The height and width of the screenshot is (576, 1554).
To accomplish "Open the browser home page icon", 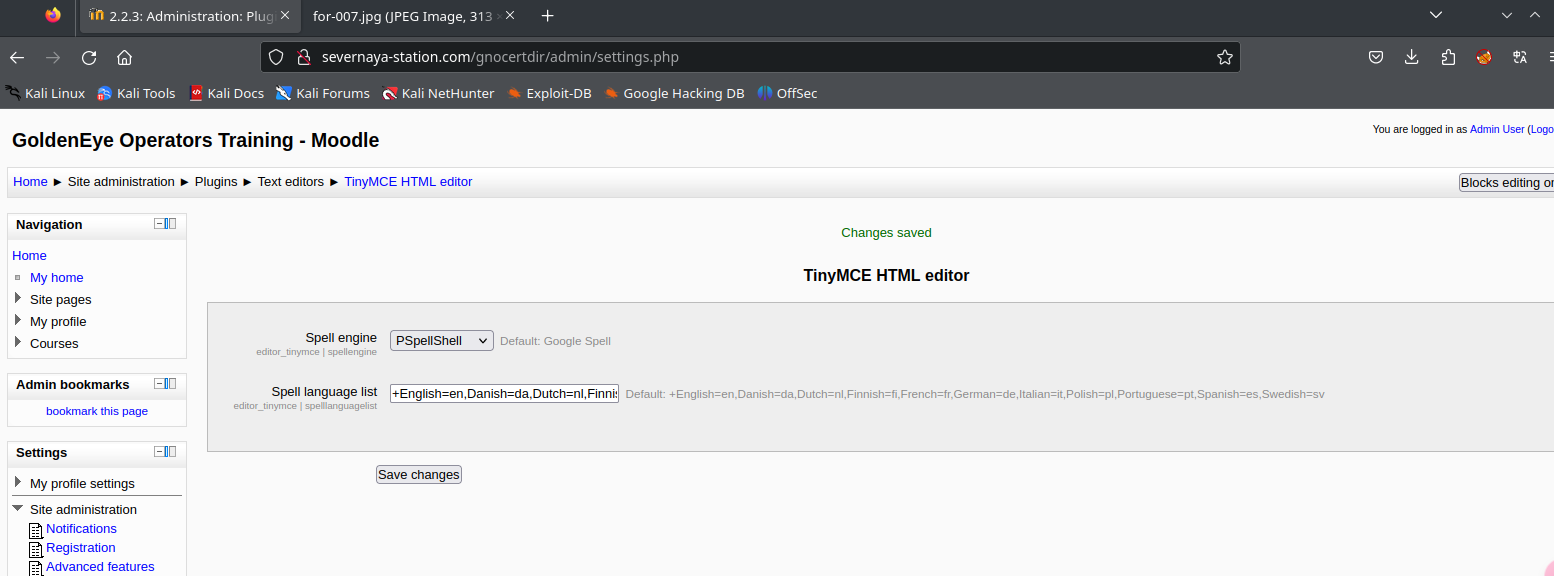I will [x=124, y=57].
